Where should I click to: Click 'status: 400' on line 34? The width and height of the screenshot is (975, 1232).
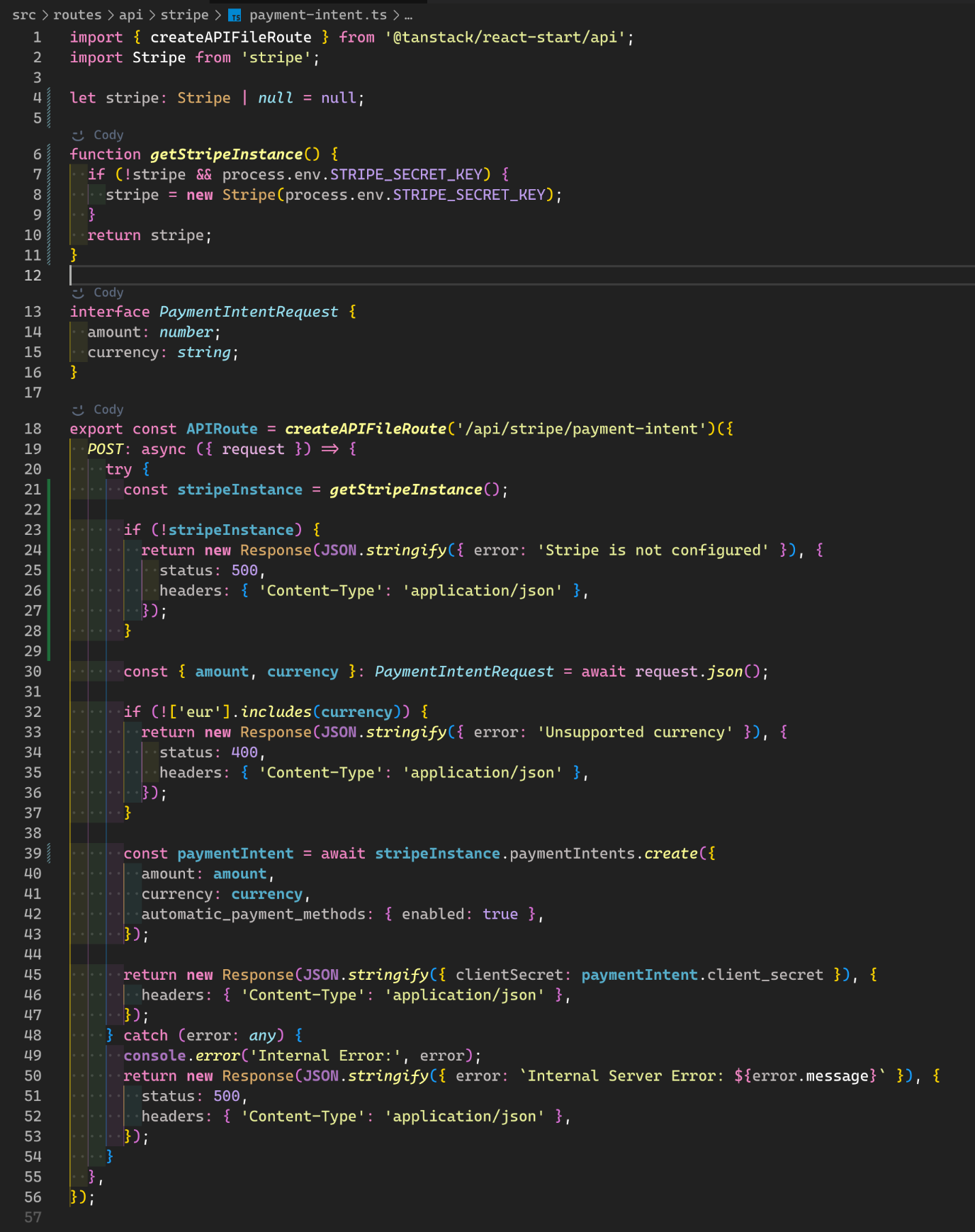click(x=208, y=752)
